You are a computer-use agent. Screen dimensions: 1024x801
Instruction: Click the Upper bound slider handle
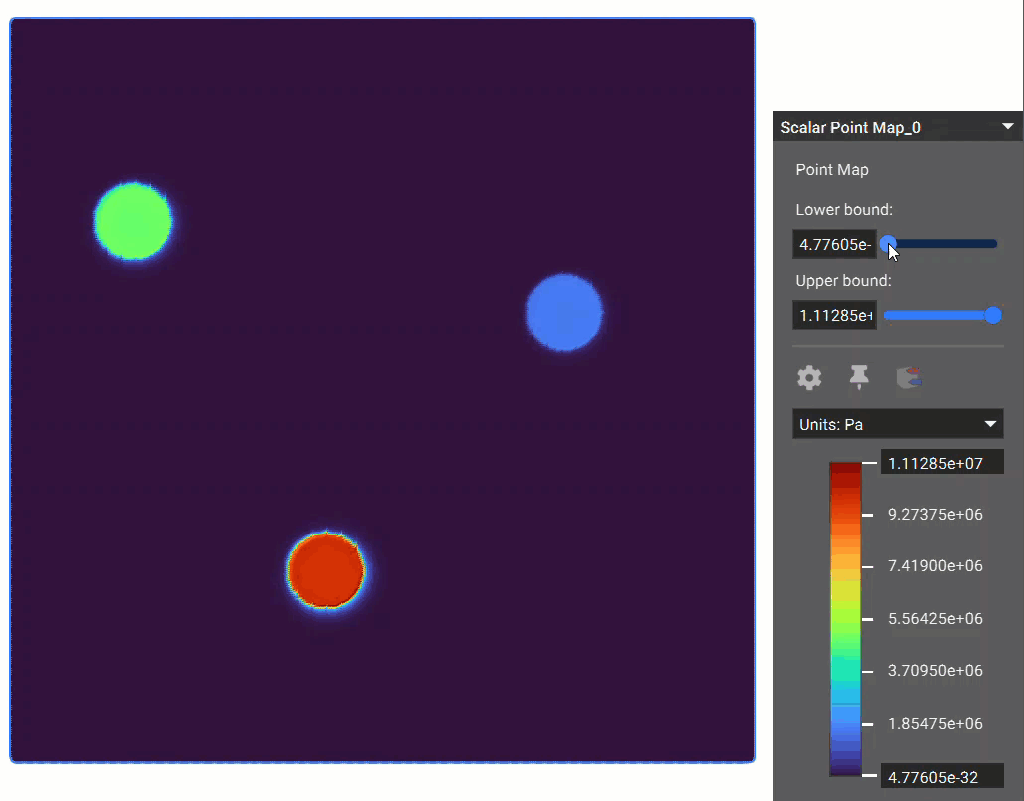993,315
